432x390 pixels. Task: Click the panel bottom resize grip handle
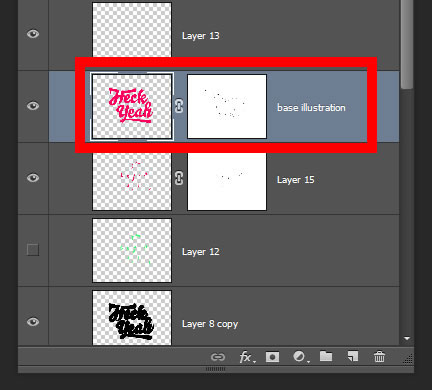(216, 369)
